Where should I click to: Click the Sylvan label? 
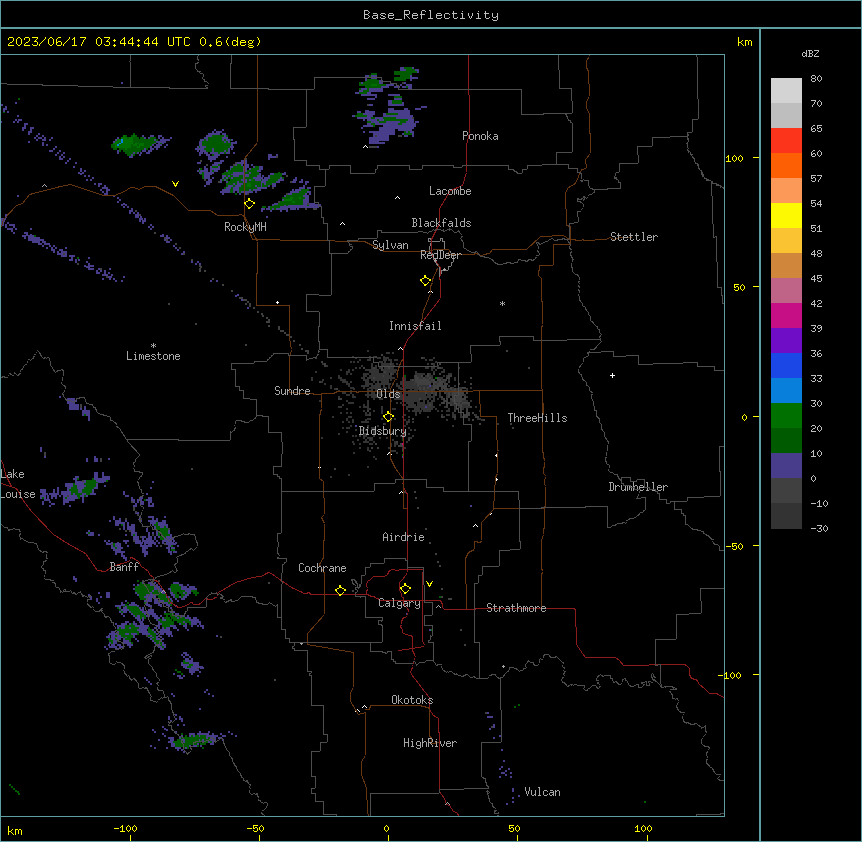(390, 245)
